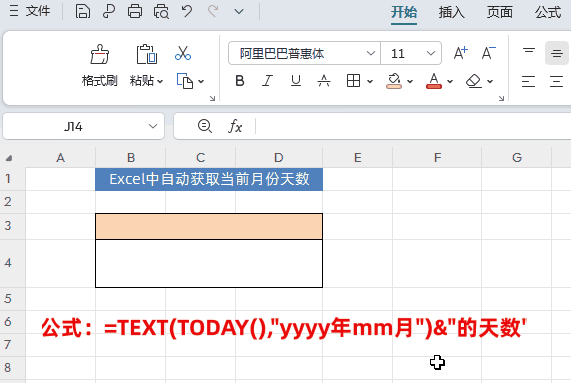The height and width of the screenshot is (383, 571).
Task: Open font group dialog launcher
Action: point(501,98)
